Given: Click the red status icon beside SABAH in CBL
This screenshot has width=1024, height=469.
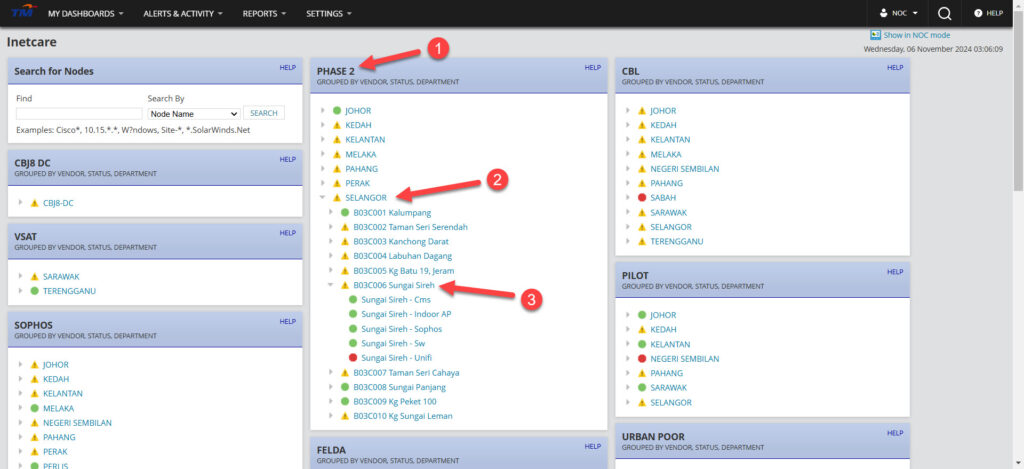Looking at the screenshot, I should coord(642,198).
